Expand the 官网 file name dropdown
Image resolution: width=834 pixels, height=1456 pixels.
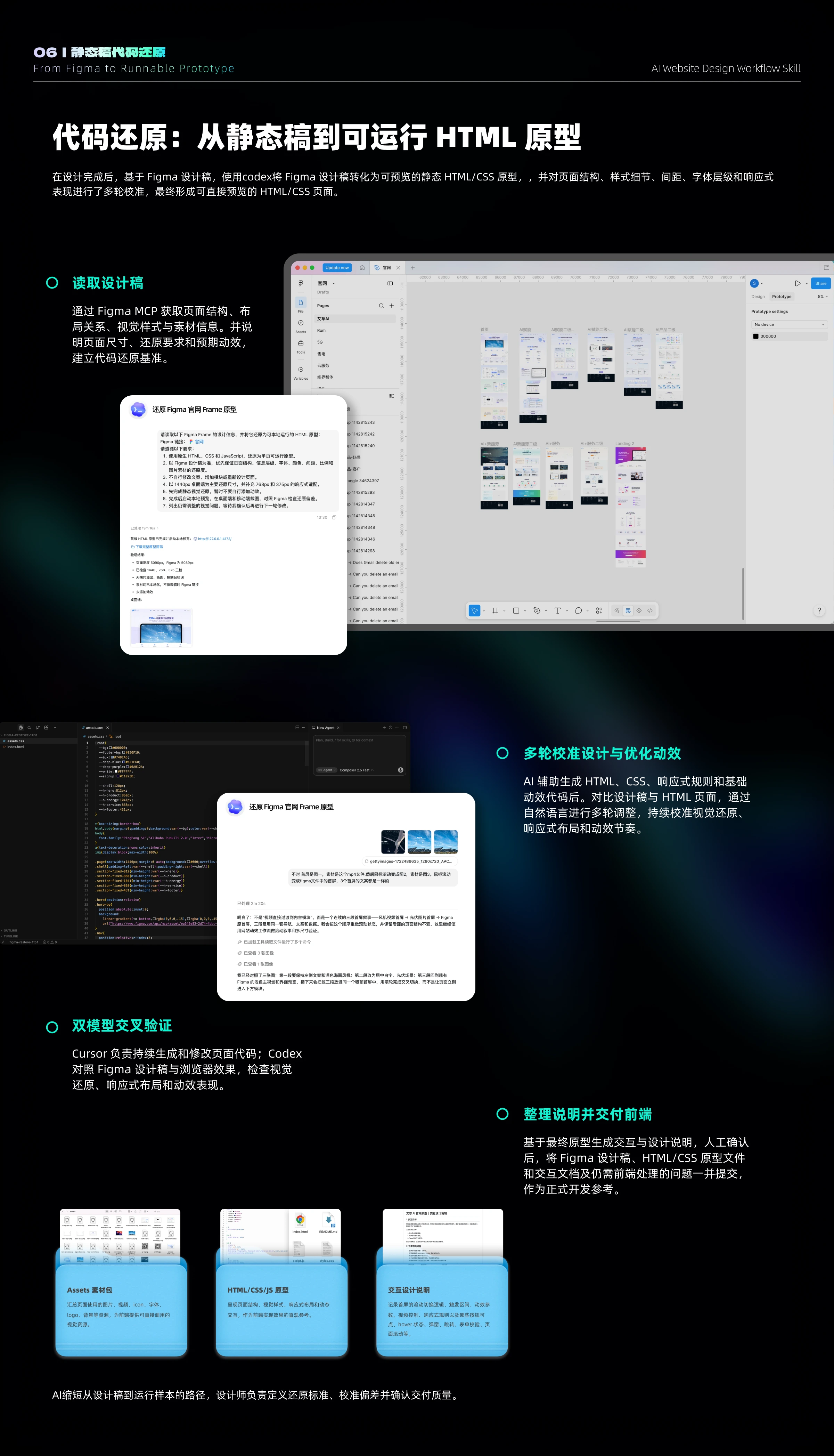coord(333,284)
